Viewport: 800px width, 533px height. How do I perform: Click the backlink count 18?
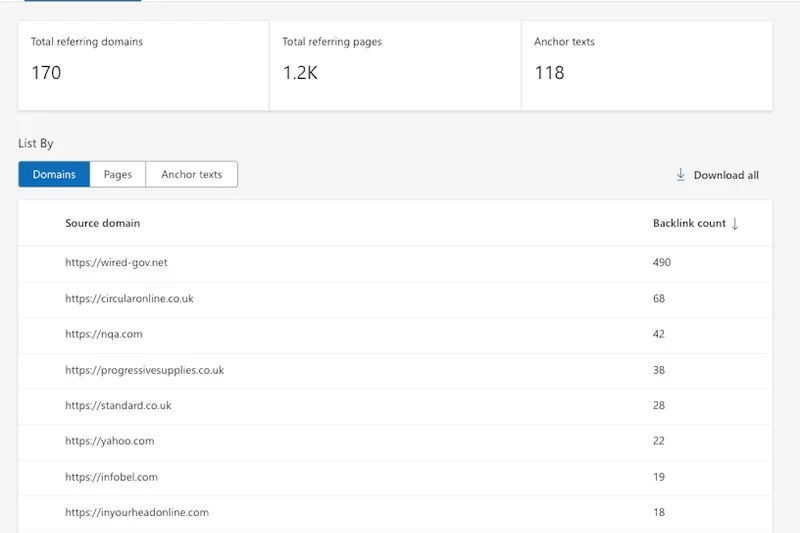click(659, 513)
